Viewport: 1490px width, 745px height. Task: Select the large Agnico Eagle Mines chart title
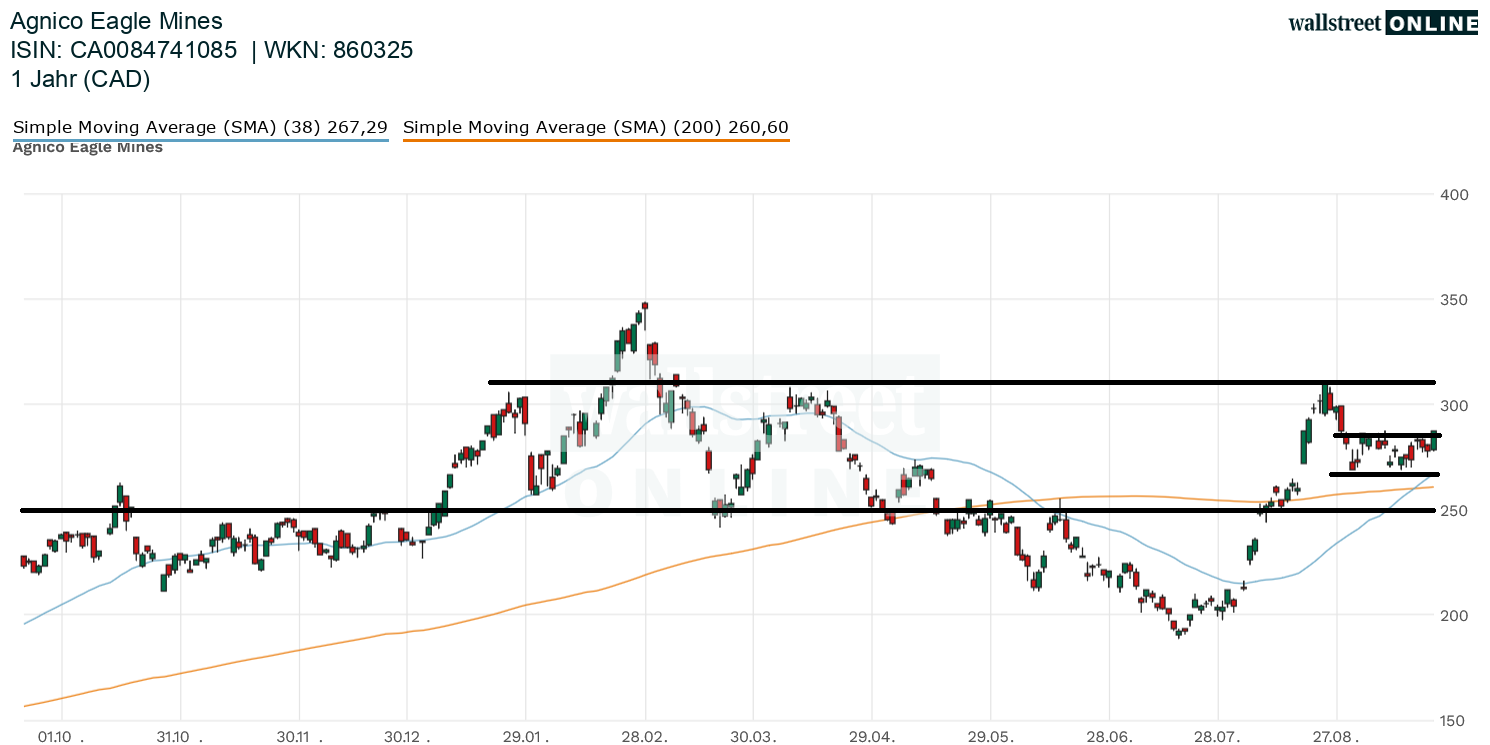click(x=116, y=21)
